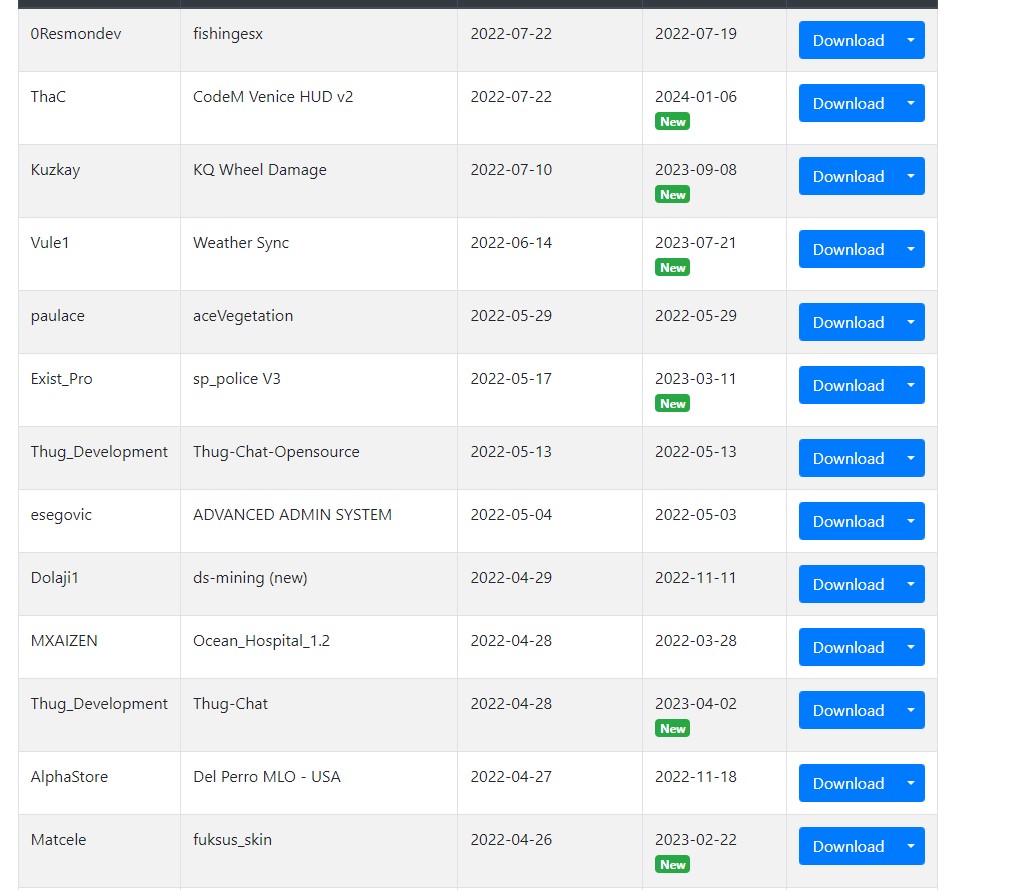Download Weather Sync script
This screenshot has height=890, width=1025.
tap(848, 249)
